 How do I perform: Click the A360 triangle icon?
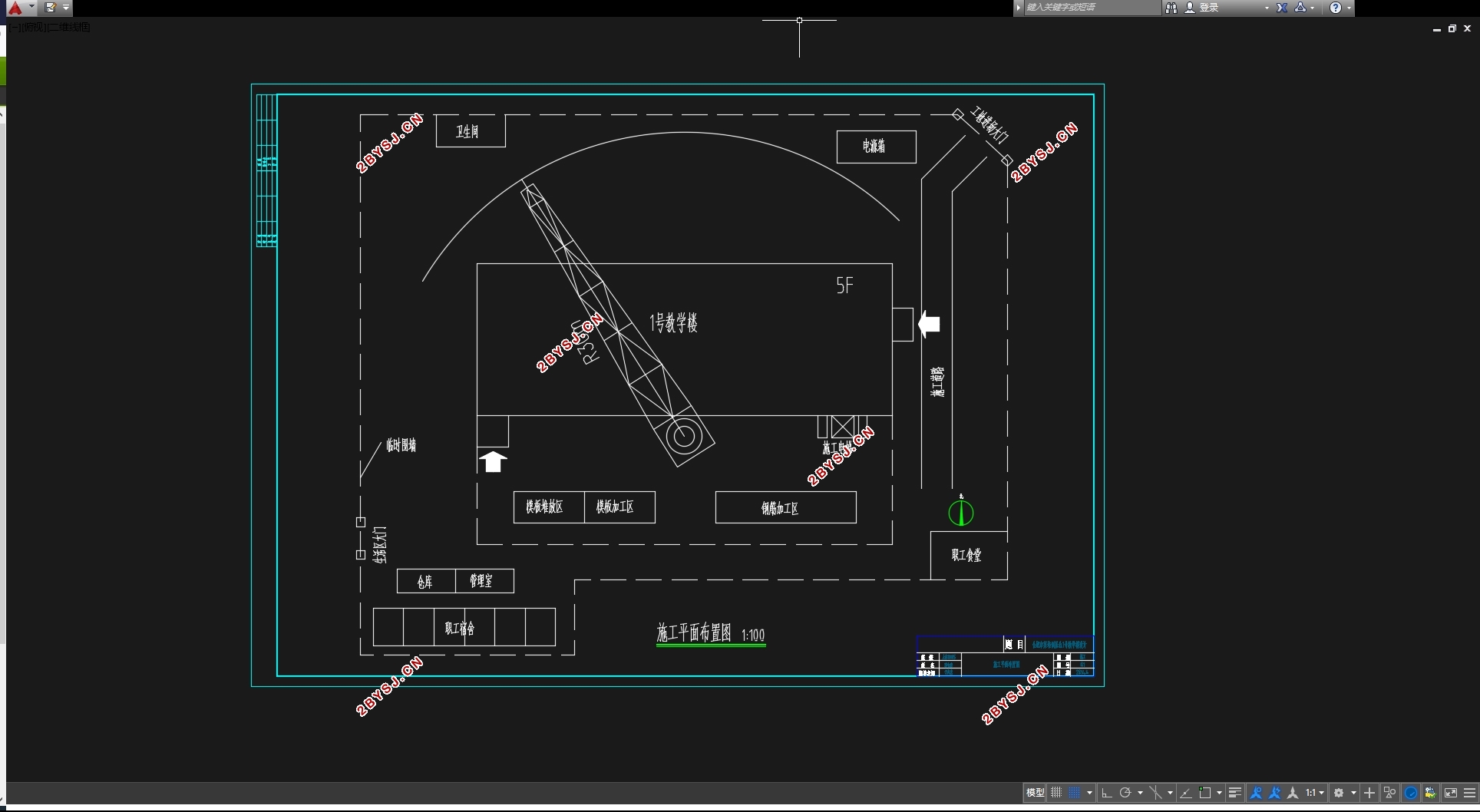(1300, 8)
